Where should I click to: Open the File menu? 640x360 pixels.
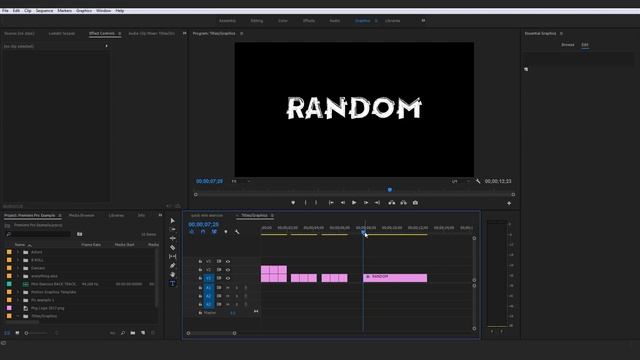pos(5,11)
